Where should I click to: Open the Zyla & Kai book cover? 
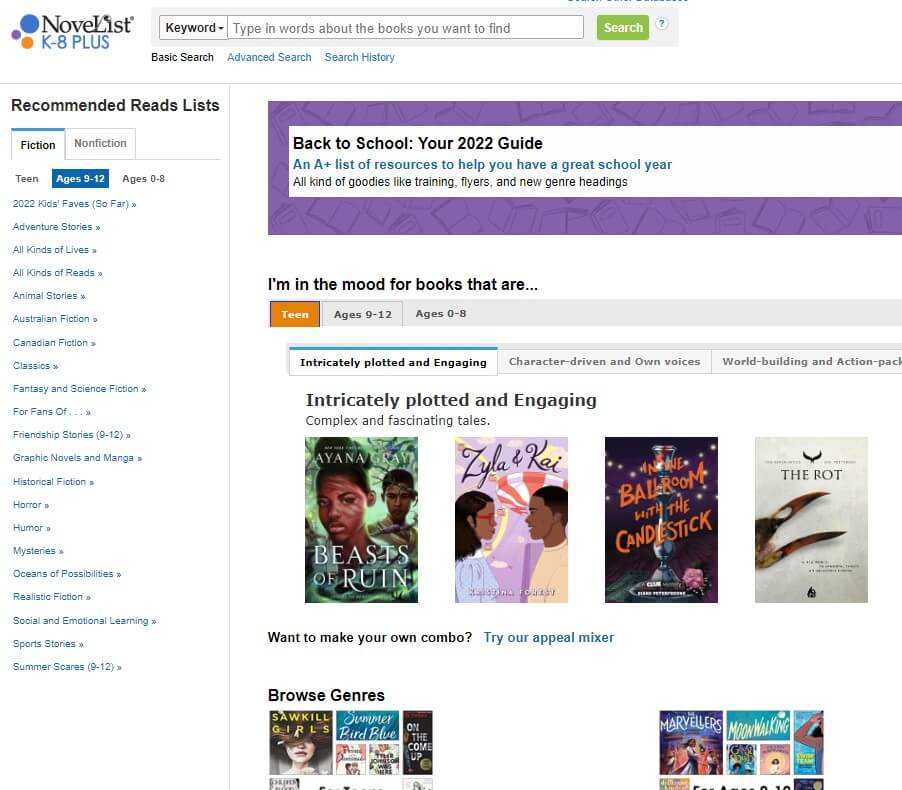pos(511,520)
